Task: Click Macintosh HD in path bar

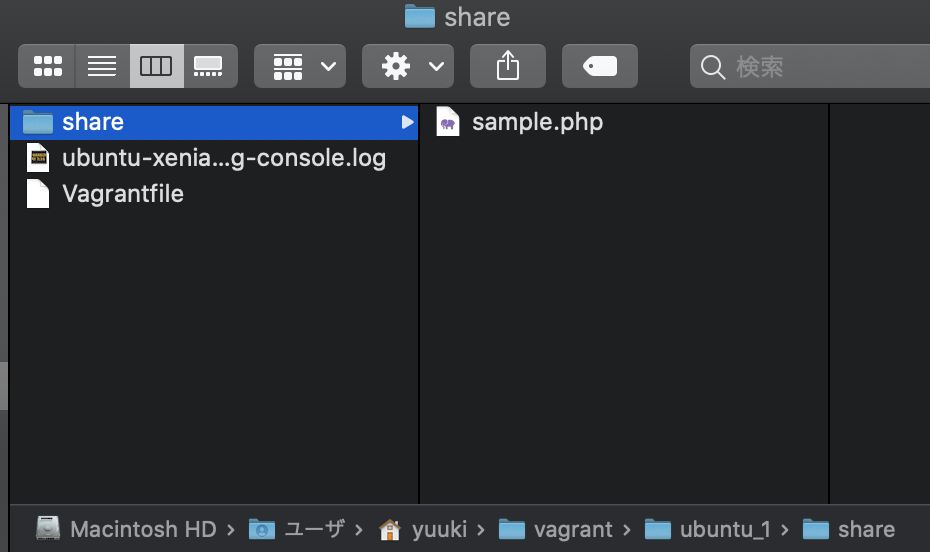Action: [x=141, y=529]
